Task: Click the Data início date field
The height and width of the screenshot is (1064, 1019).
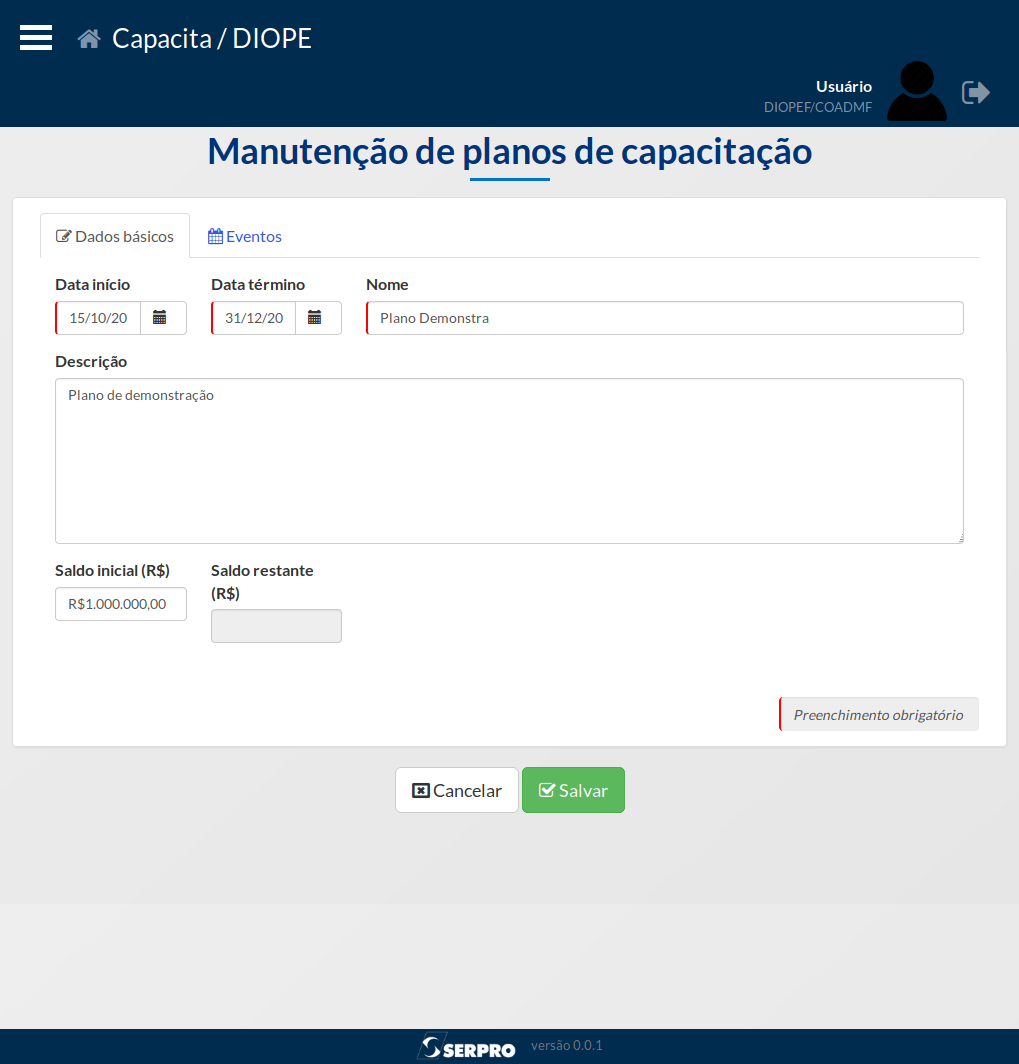Action: pyautogui.click(x=97, y=317)
